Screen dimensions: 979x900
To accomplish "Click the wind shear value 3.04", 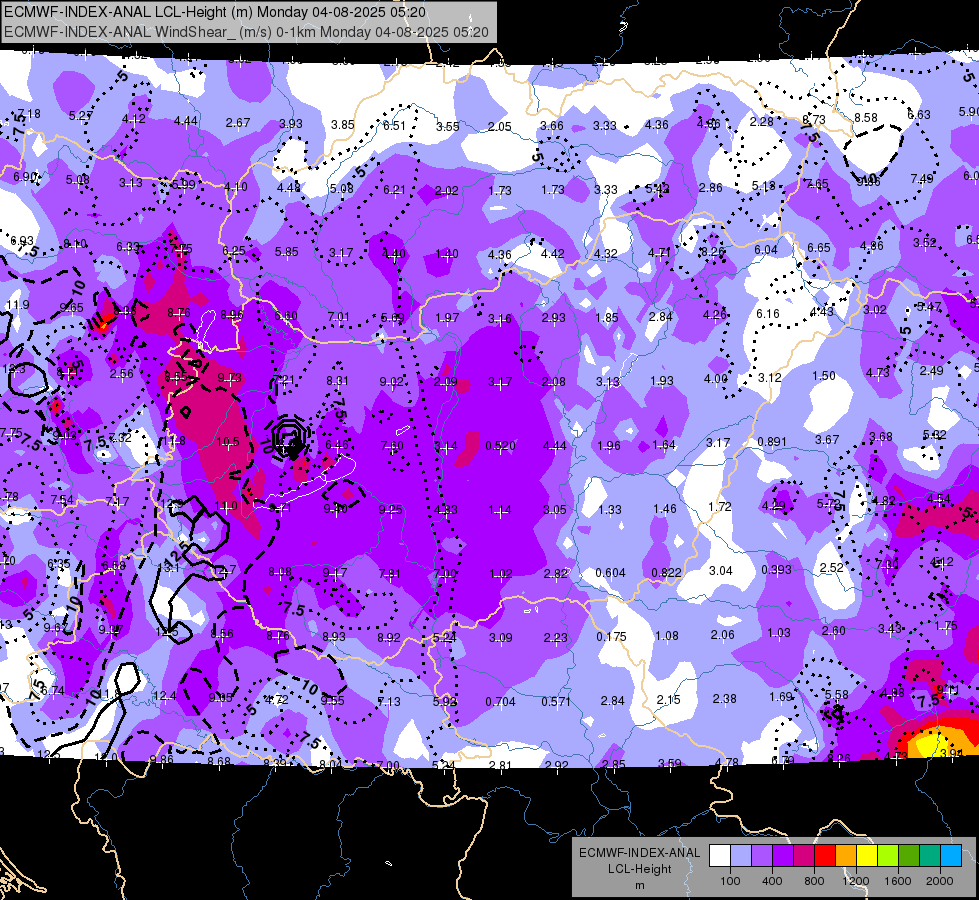I will tap(721, 570).
